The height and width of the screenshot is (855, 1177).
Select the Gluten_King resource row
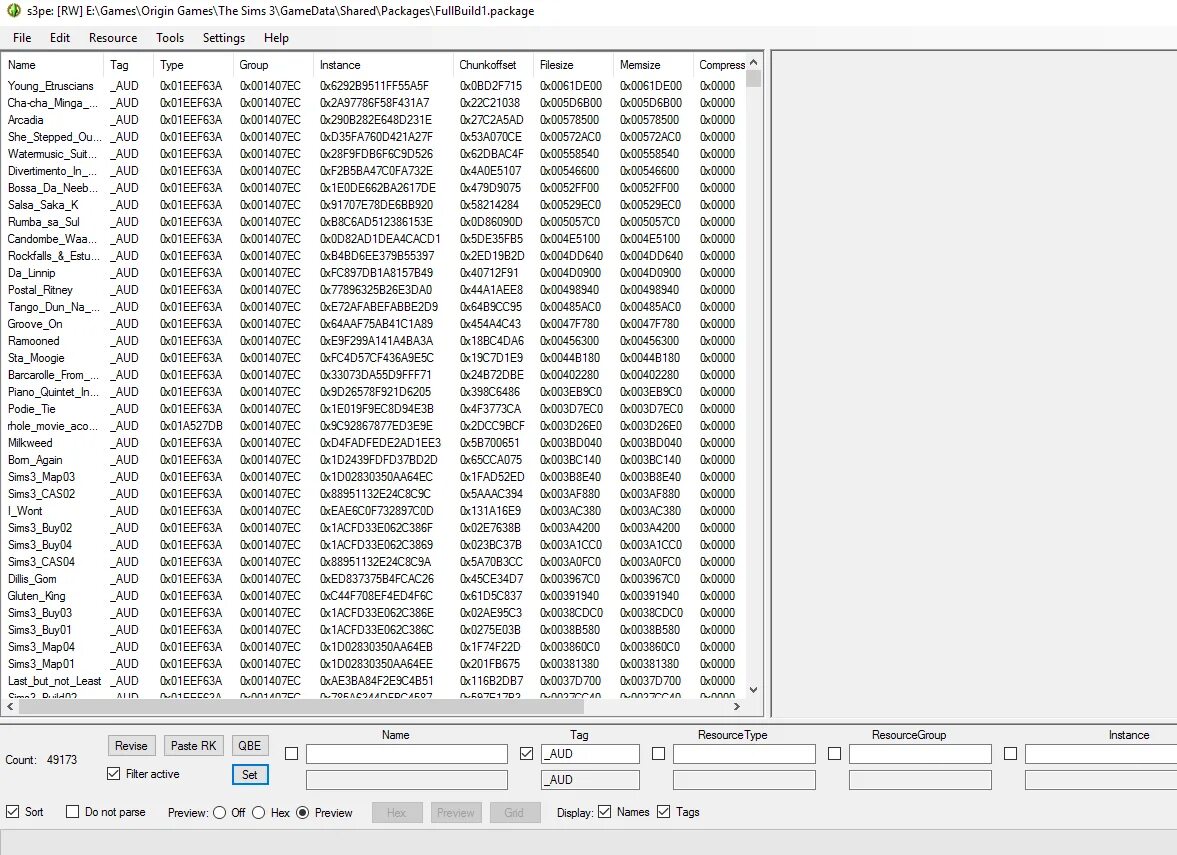click(x=374, y=596)
